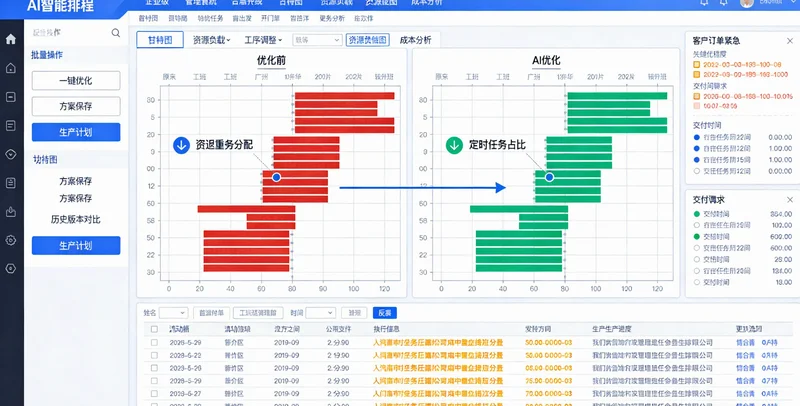The image size is (800, 406).
Task: Tick the checkbox on the 2028-5-22 row
Action: point(154,355)
